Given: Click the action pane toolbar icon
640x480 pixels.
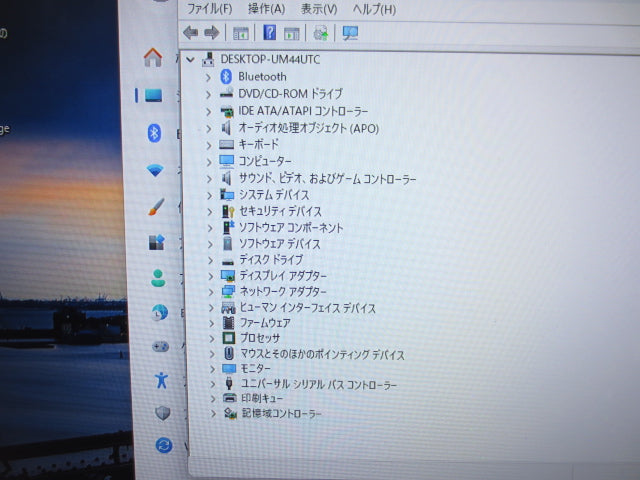Looking at the screenshot, I should 291,33.
